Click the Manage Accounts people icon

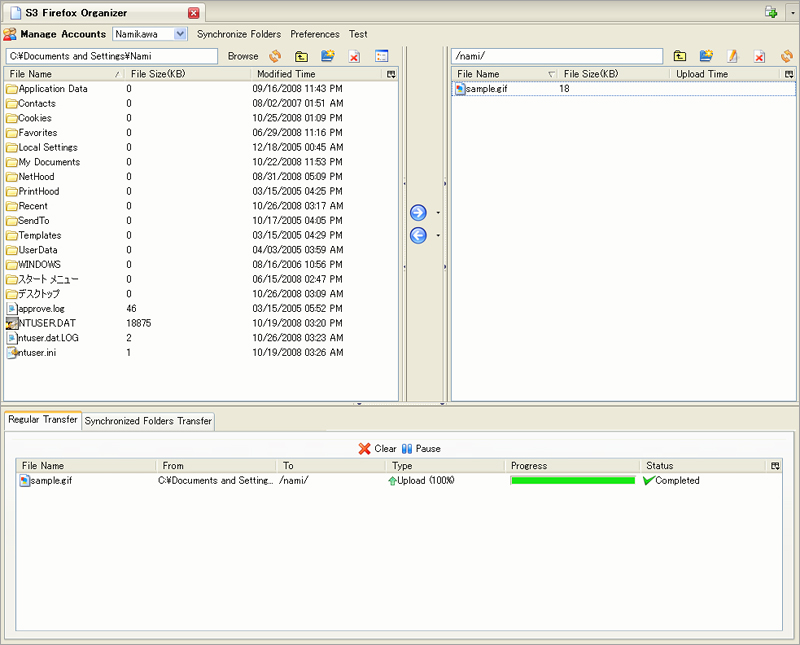[10, 34]
